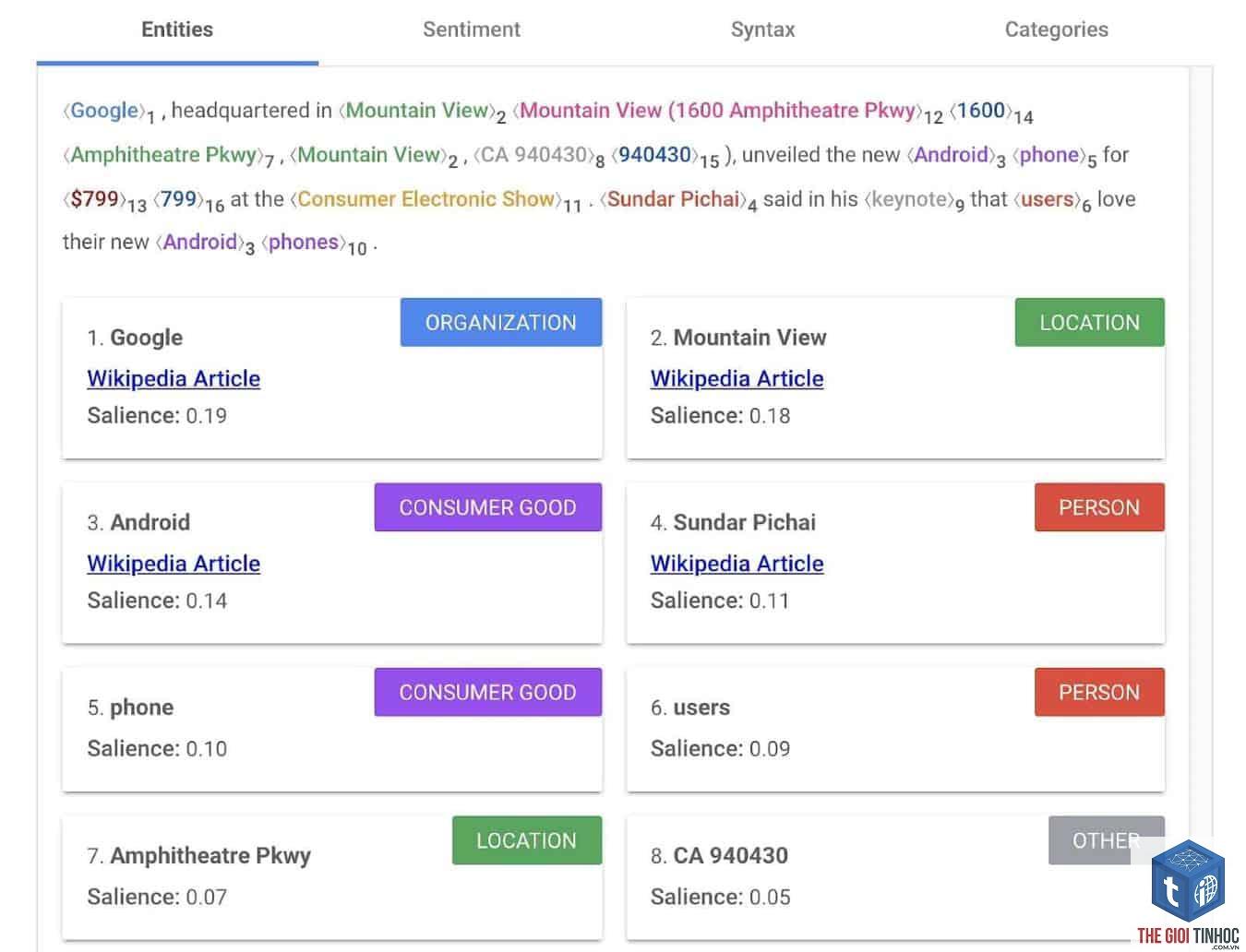The height and width of the screenshot is (952, 1246).
Task: Click the purple "phone" entity marked 5
Action: (1049, 155)
